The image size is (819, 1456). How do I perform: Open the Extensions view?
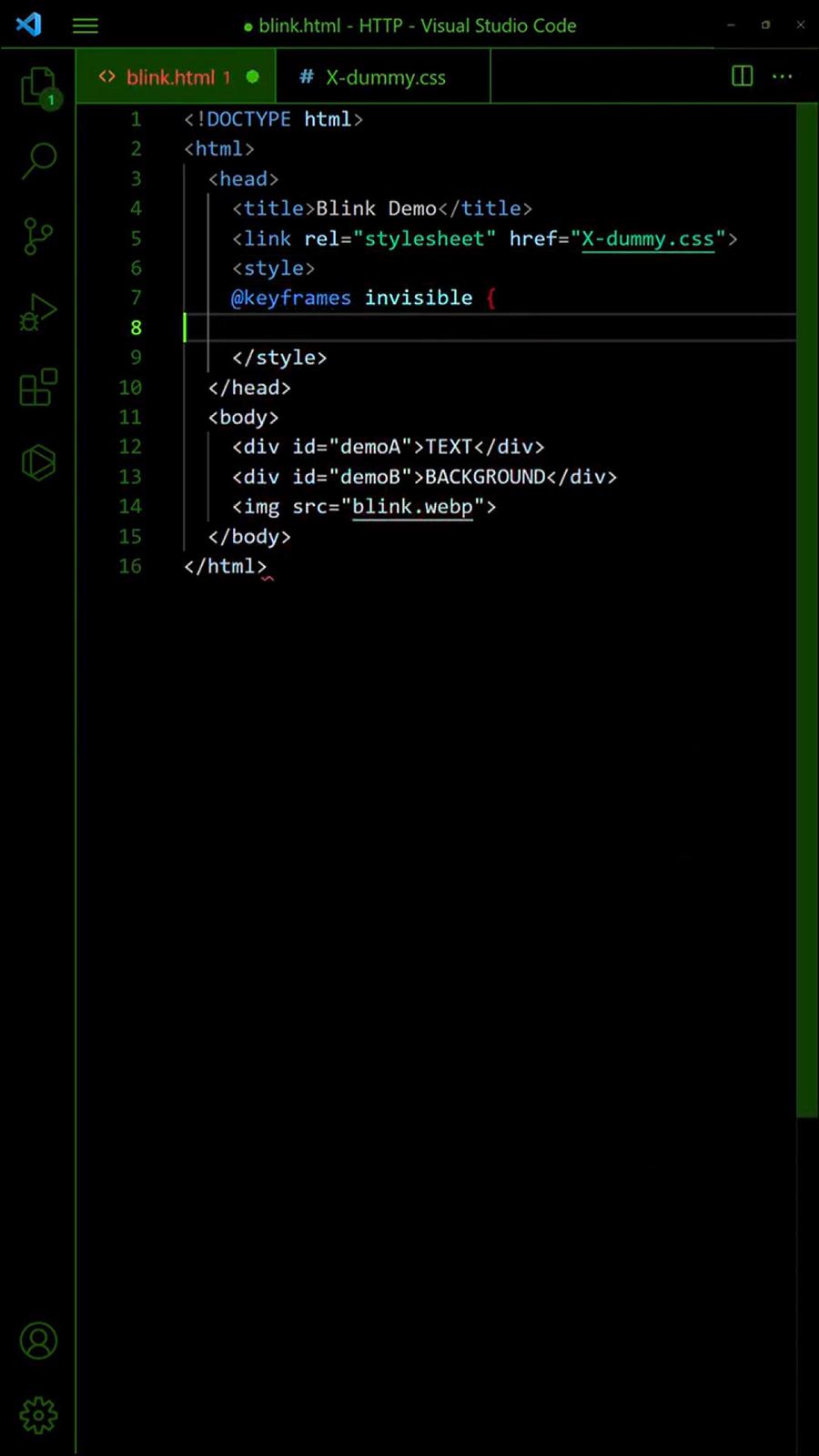38,388
